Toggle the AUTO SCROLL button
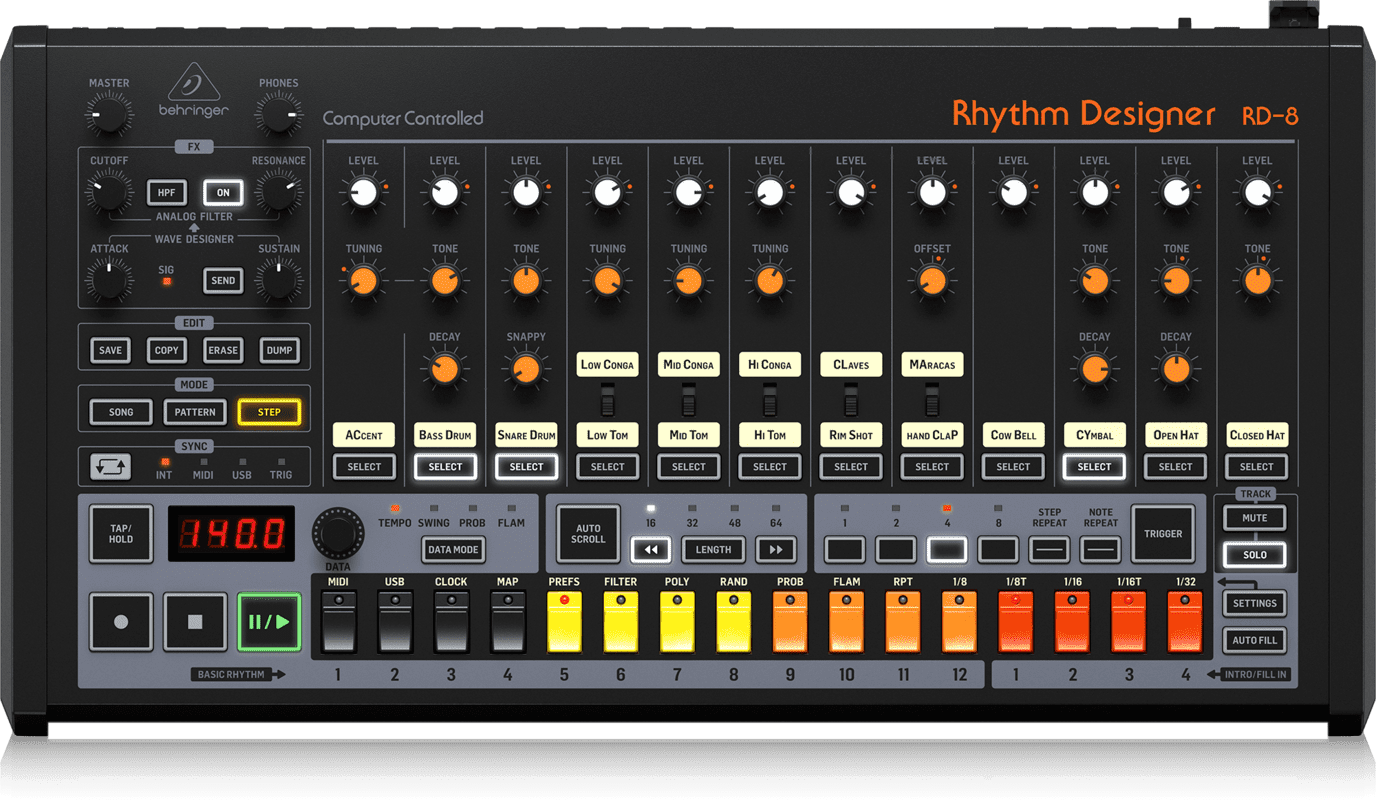This screenshot has height=800, width=1376. [x=588, y=534]
